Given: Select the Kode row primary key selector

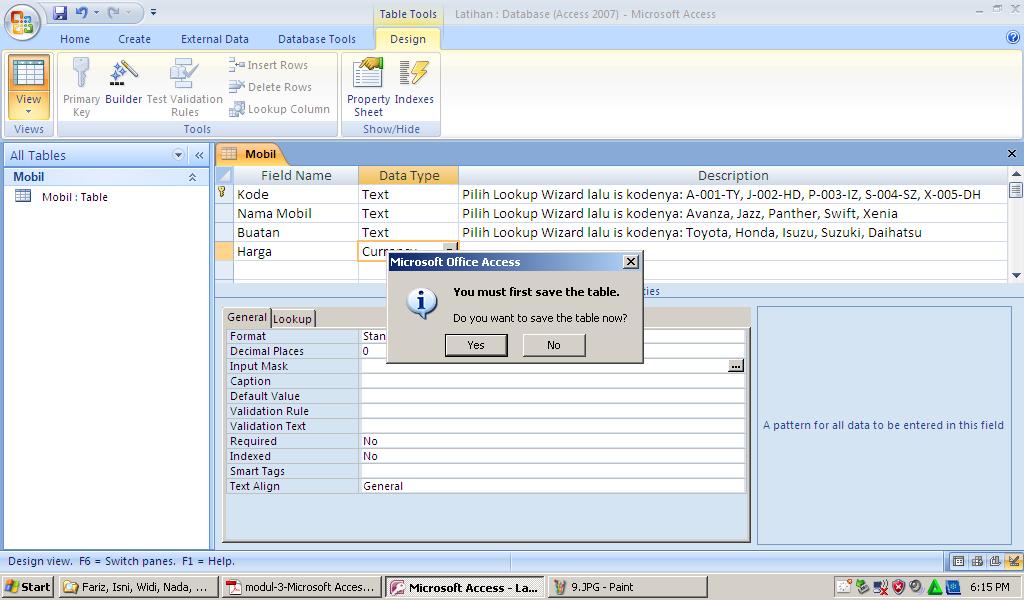Looking at the screenshot, I should [224, 194].
